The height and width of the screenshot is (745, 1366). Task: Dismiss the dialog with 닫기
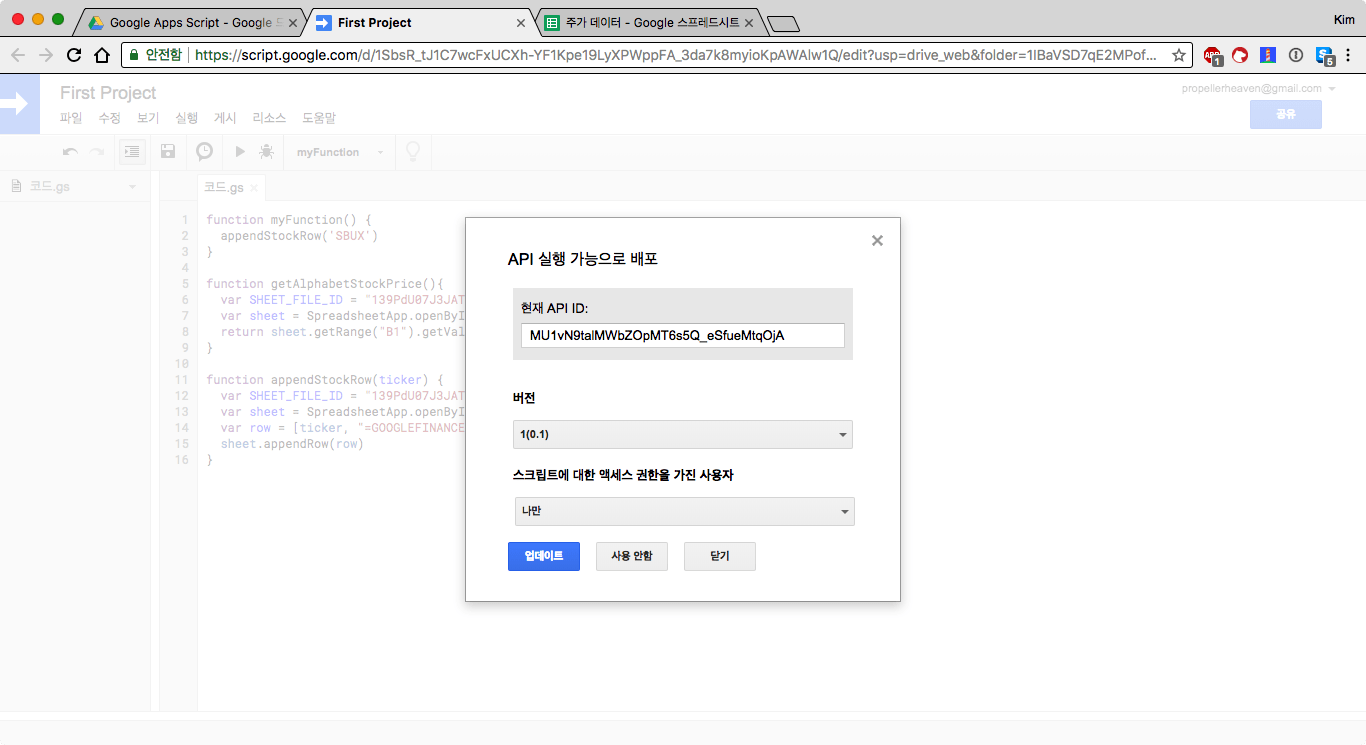tap(719, 556)
